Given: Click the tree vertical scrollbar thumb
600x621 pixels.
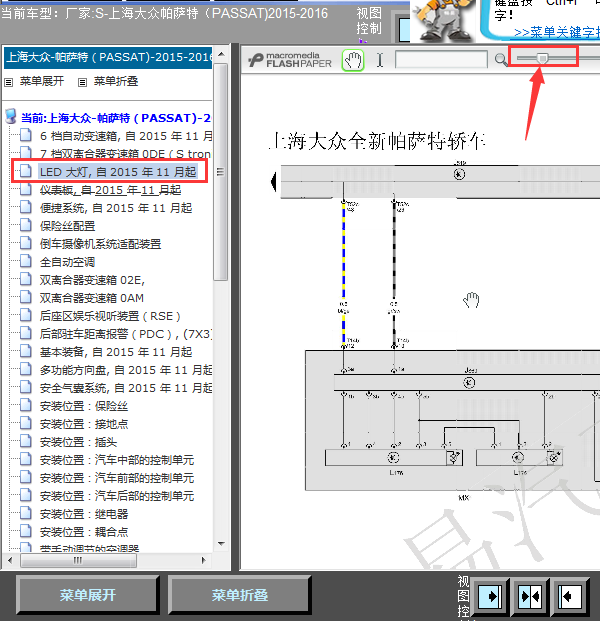Looking at the screenshot, I should (221, 173).
